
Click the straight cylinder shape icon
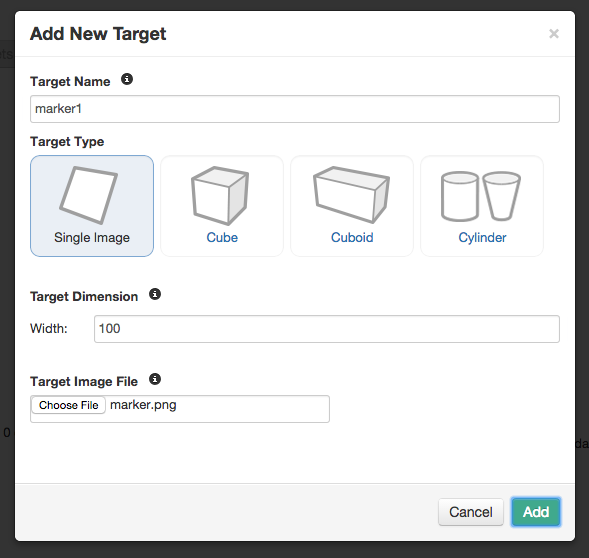(x=460, y=196)
